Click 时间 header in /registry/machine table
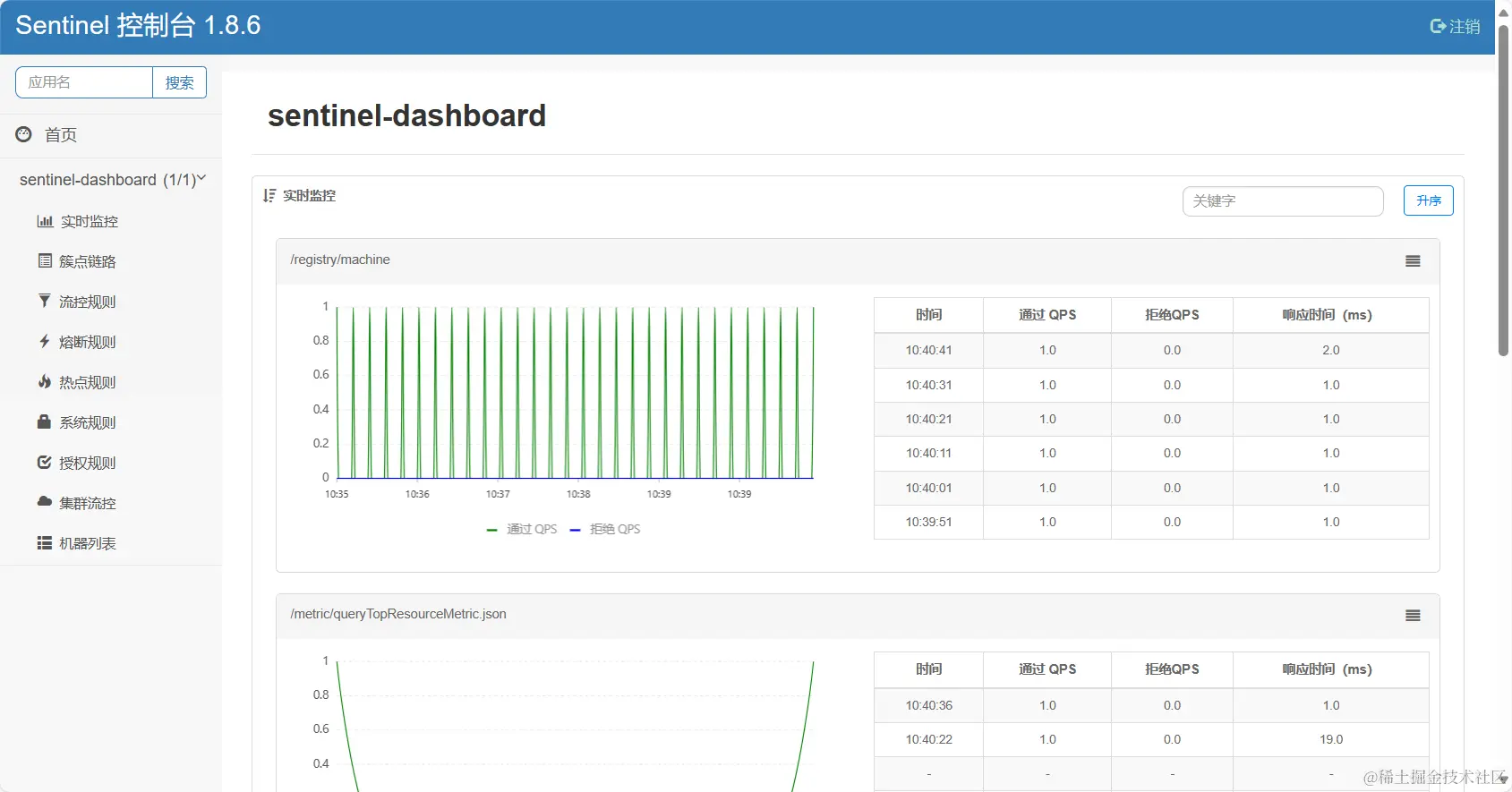The image size is (1512, 792). (x=928, y=315)
